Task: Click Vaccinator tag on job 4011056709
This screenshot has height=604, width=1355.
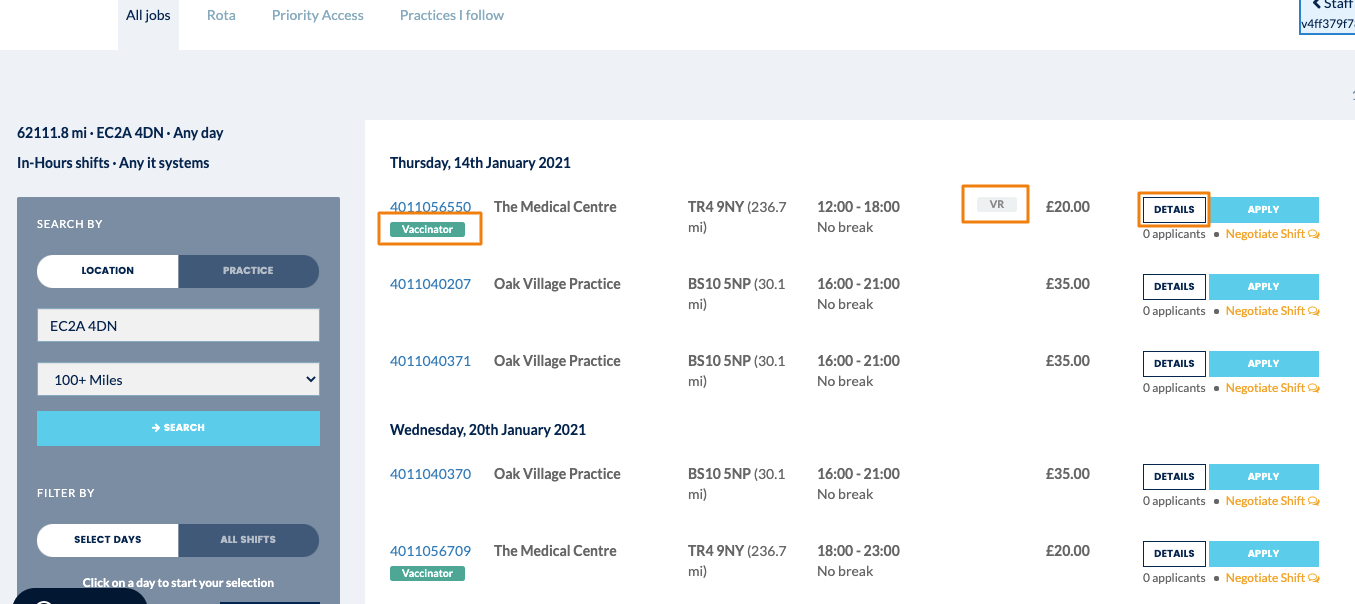Action: (427, 574)
